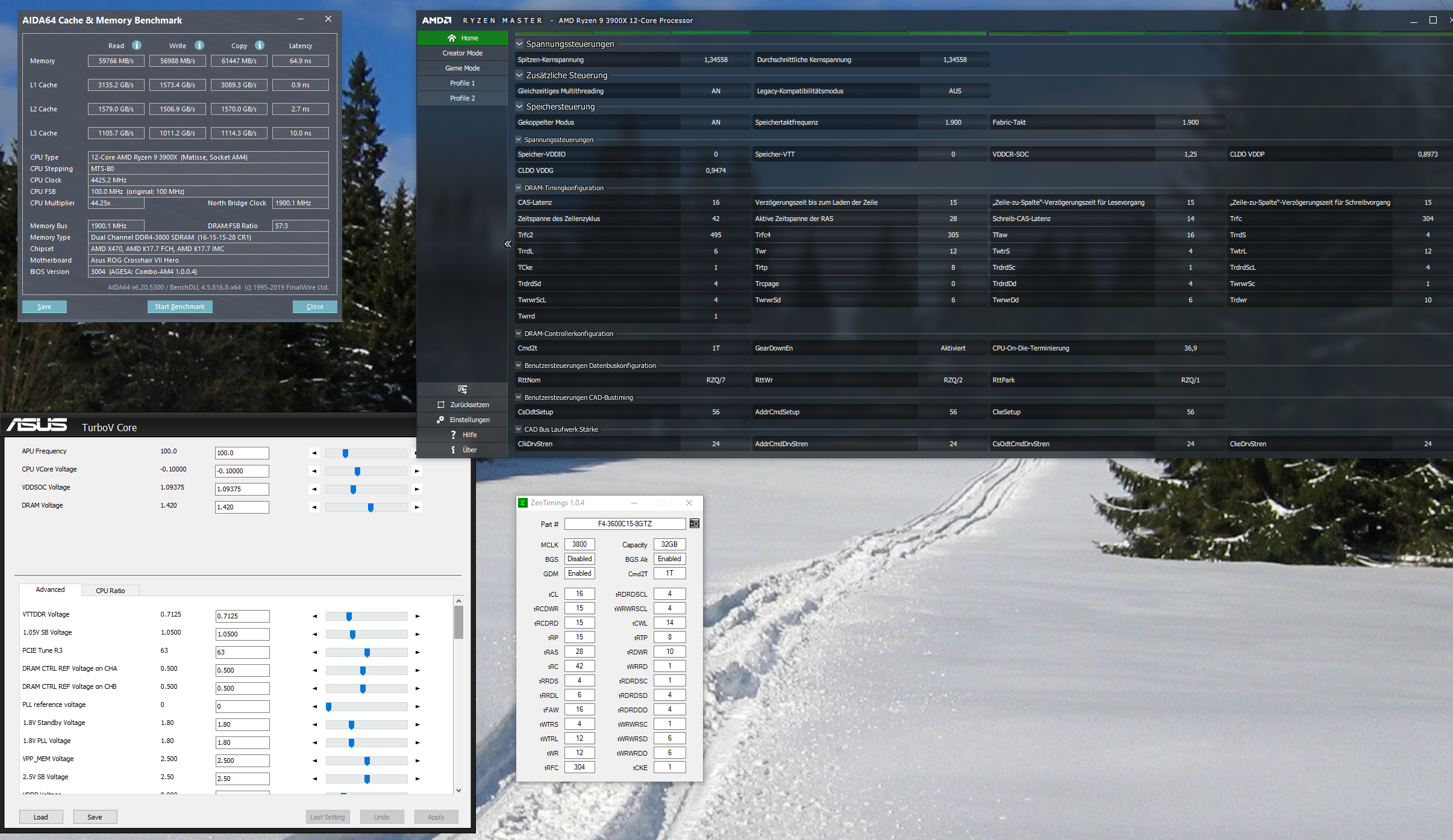Collapse the CAD Bus Laufwerk Stärke section
This screenshot has height=840, width=1453.
(519, 429)
